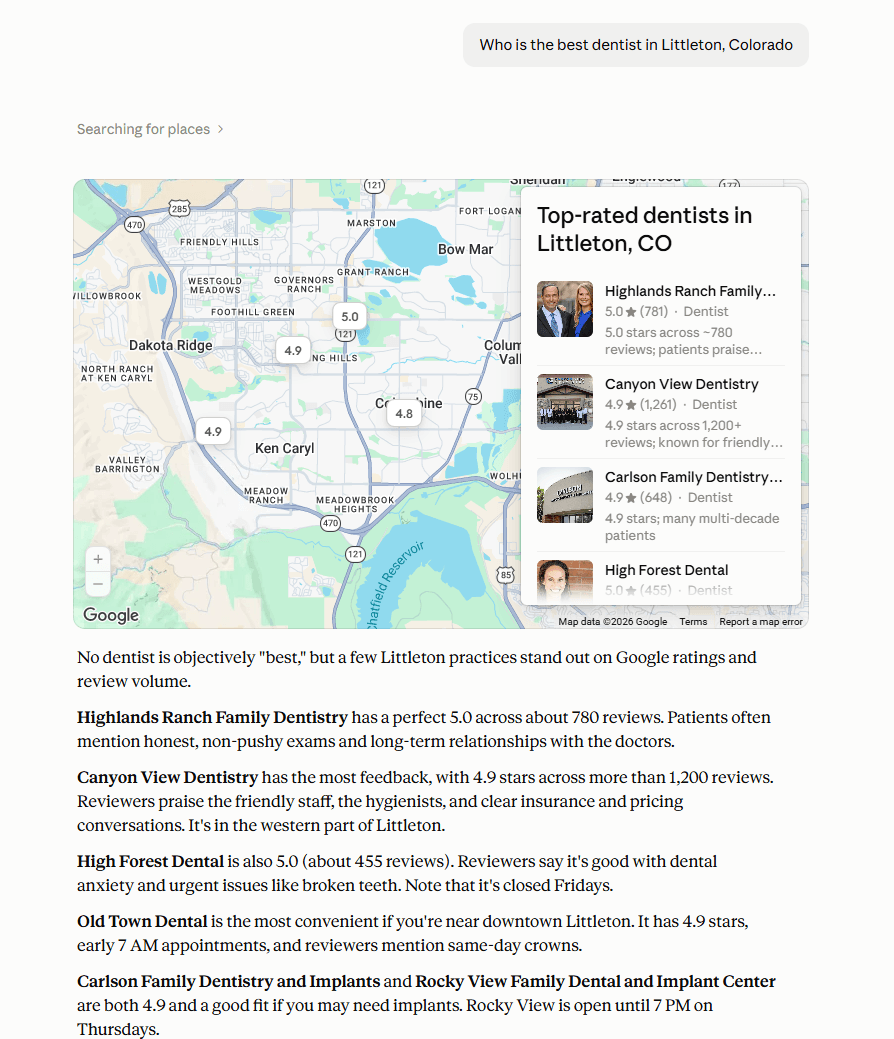Click bold Rocky View Family Dental text
Screen dimensions: 894x1039
(595, 981)
